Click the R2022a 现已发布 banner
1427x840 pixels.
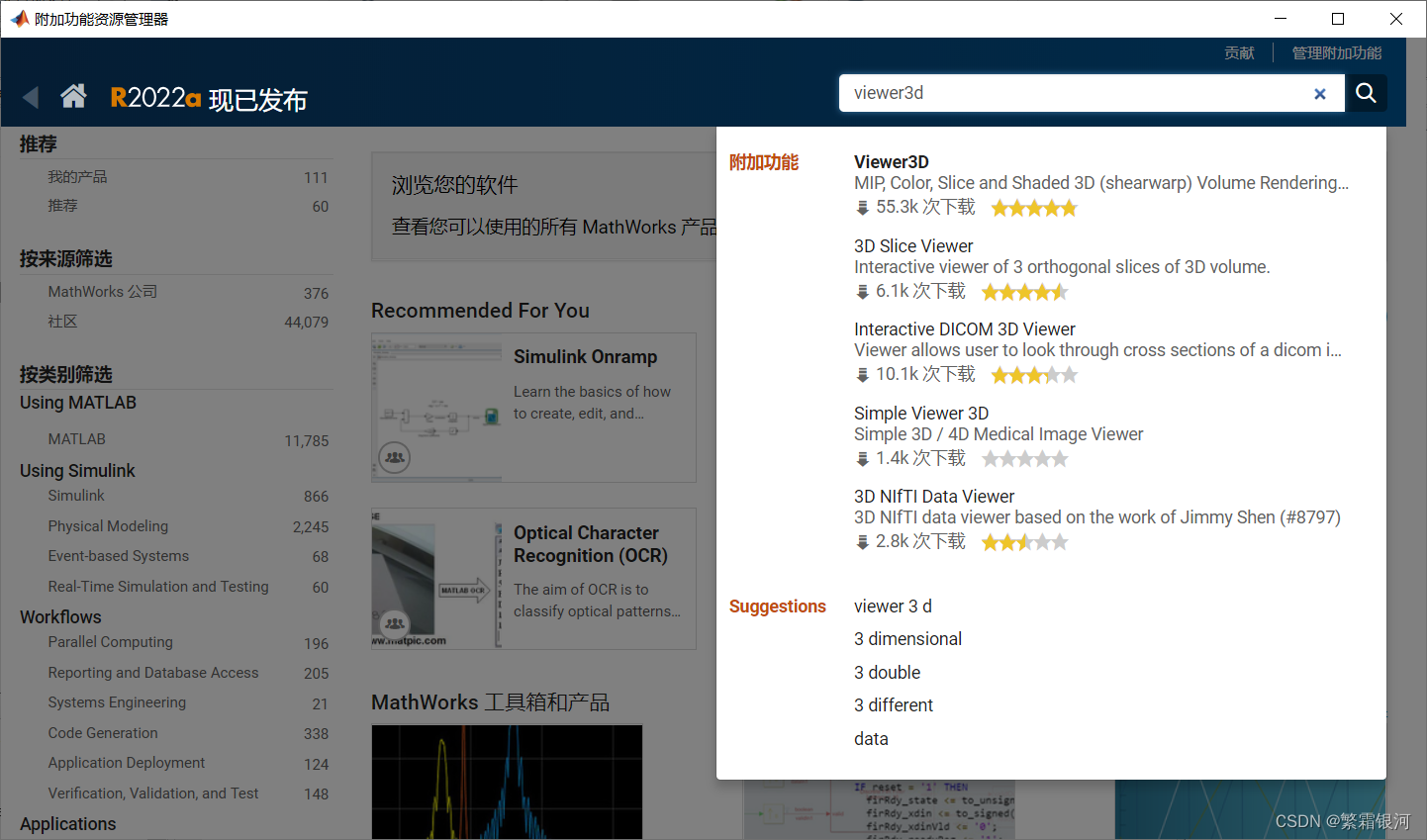click(209, 98)
